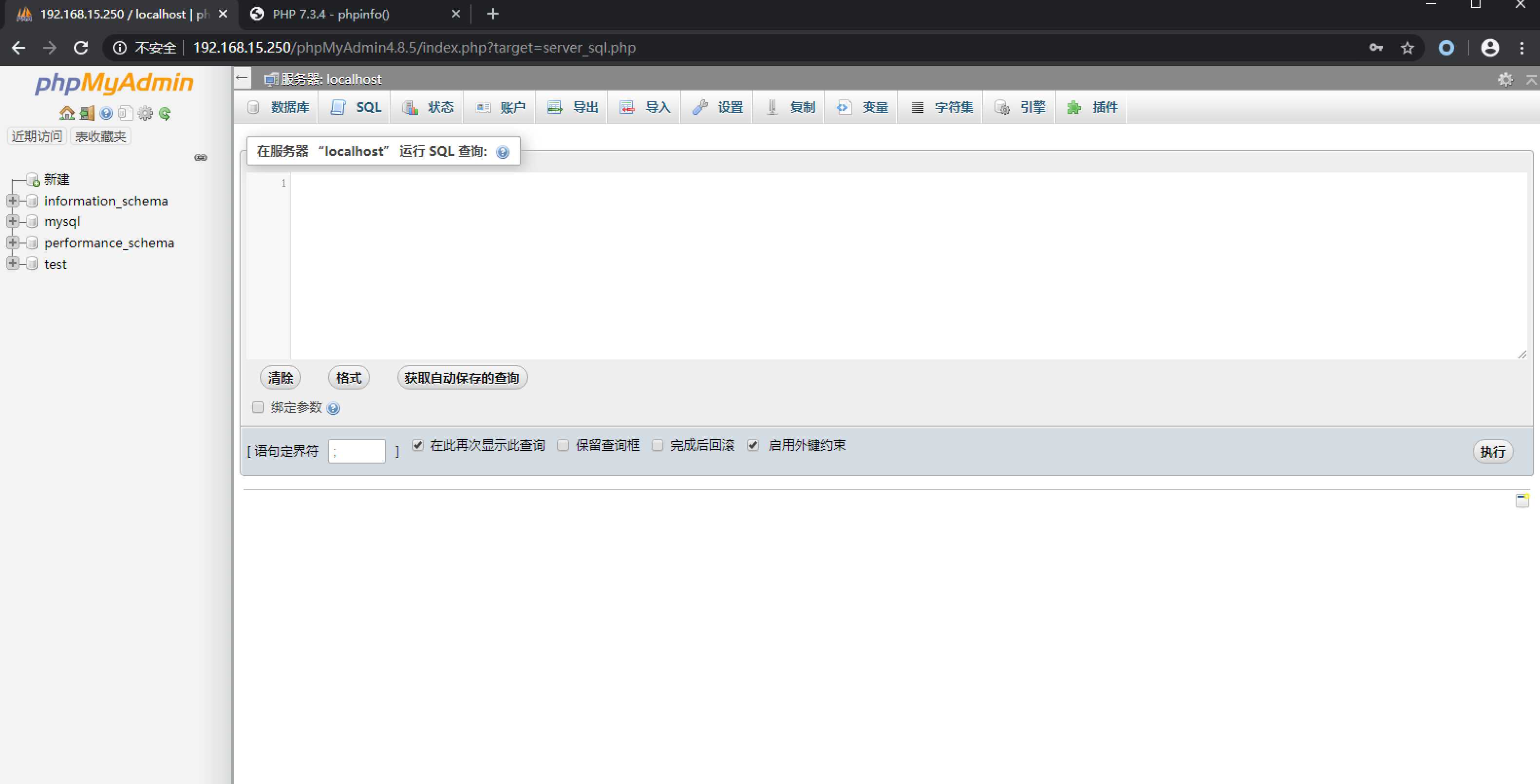
Task: Open SQL query help icon
Action: [503, 152]
